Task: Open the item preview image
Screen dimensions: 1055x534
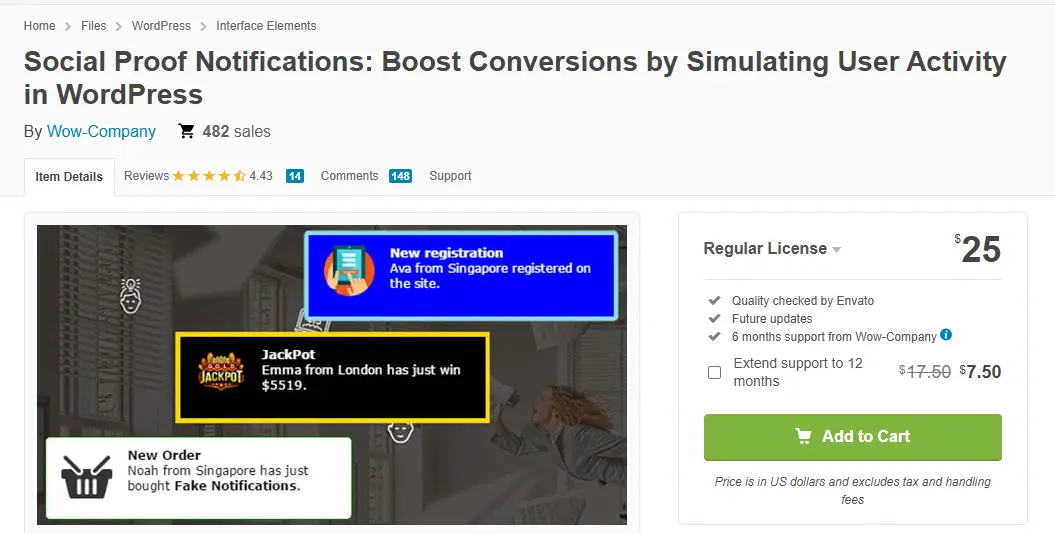Action: click(x=332, y=375)
